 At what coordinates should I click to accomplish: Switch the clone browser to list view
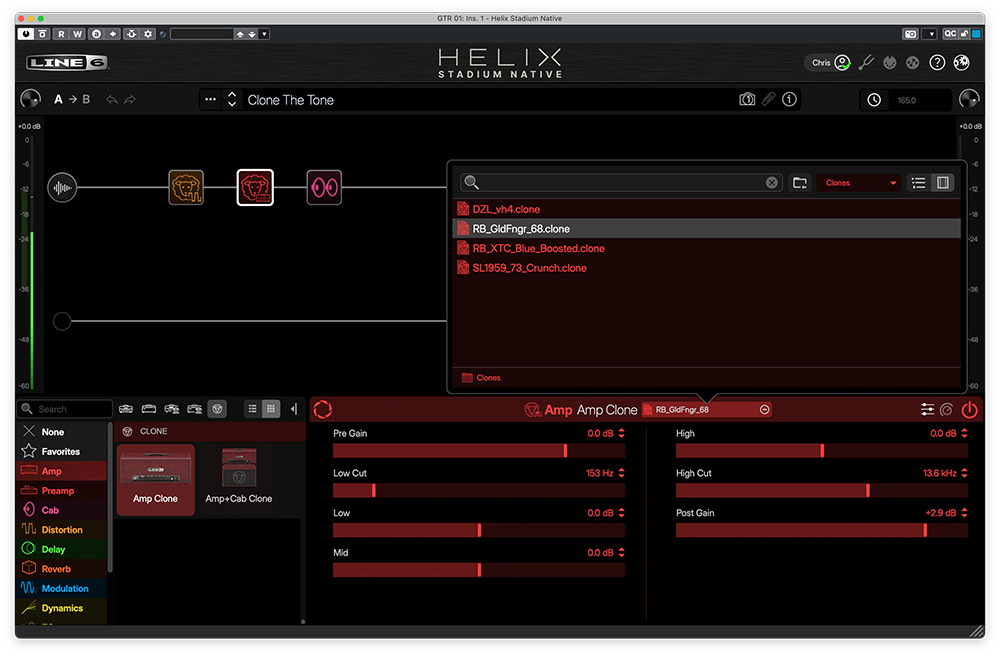918,183
